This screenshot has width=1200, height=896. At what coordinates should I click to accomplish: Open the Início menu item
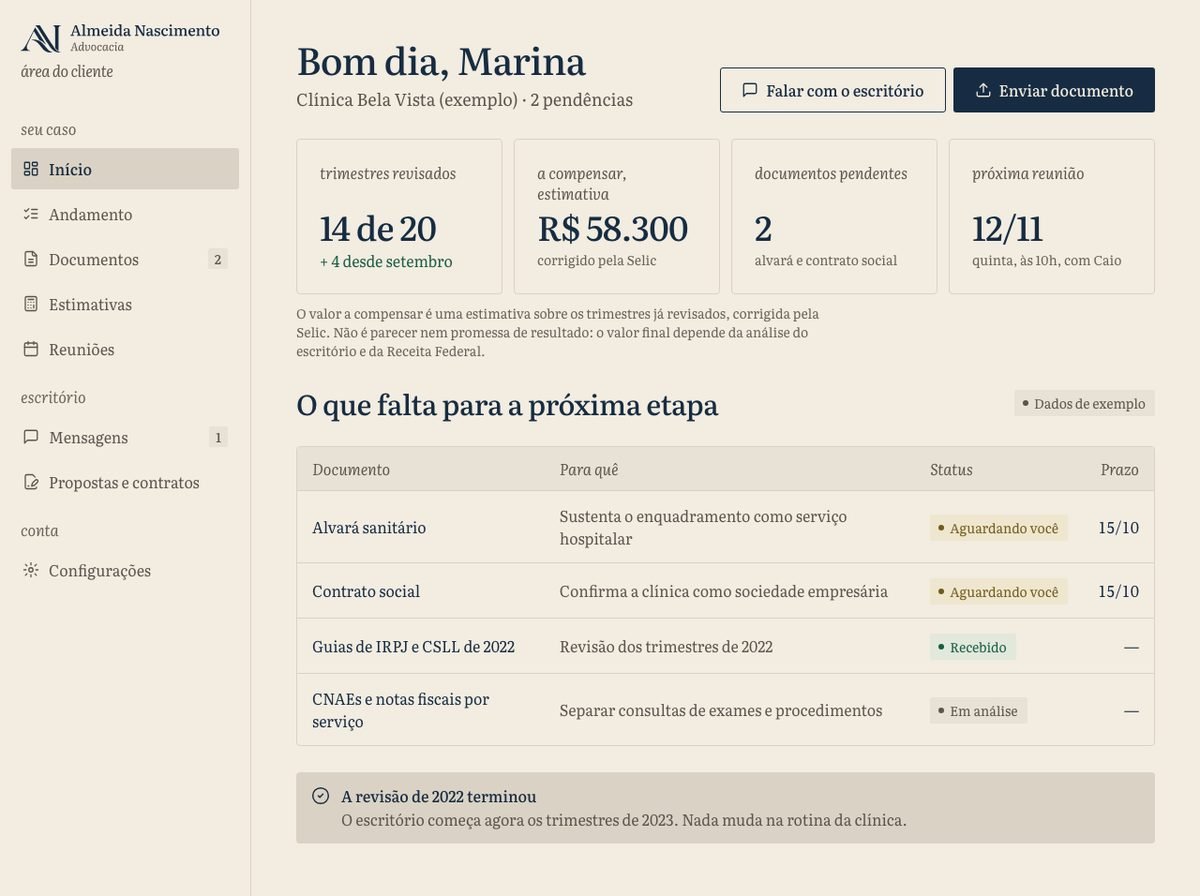(125, 169)
